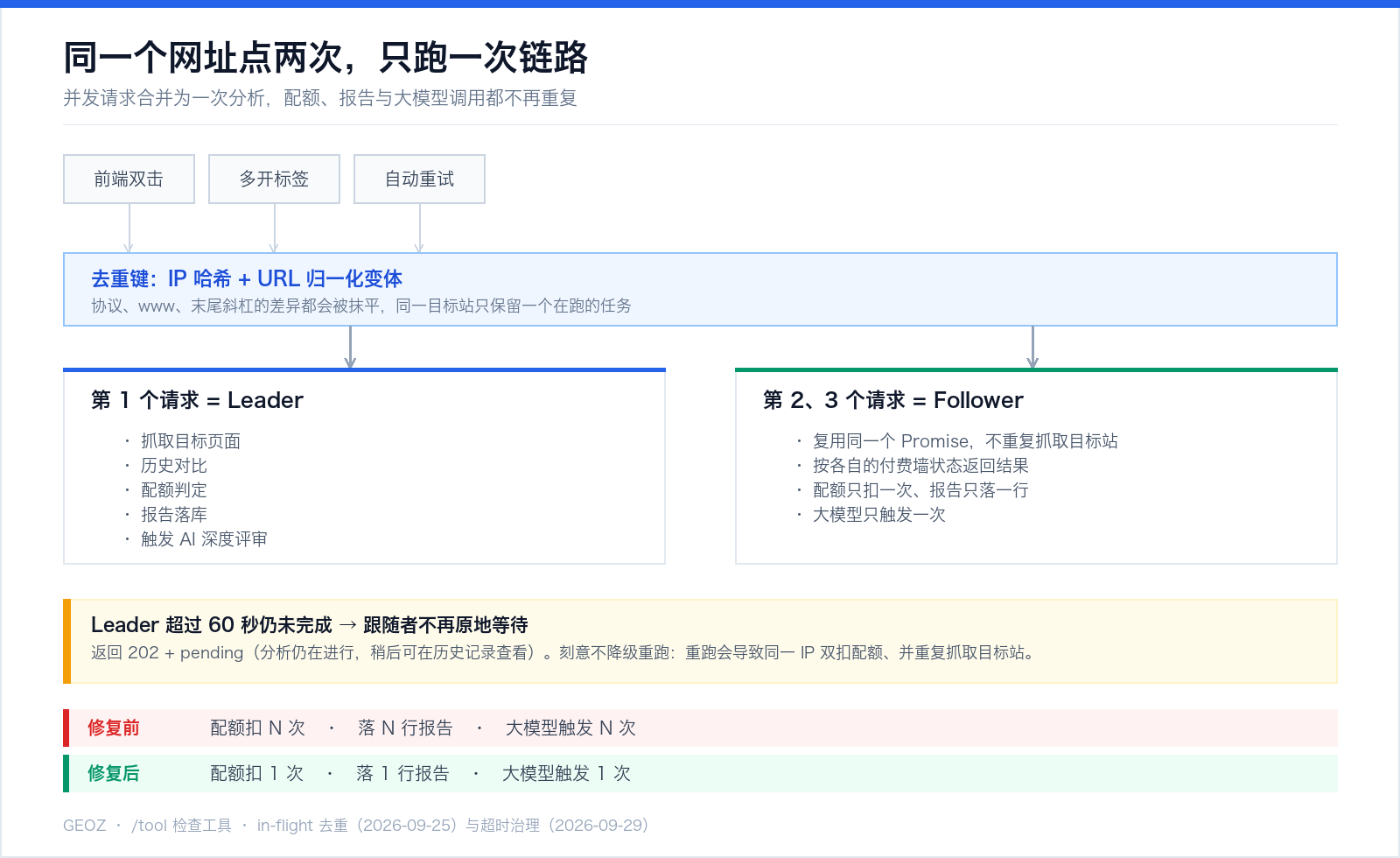
Task: Click 落 N 行报告 text
Action: 405,728
